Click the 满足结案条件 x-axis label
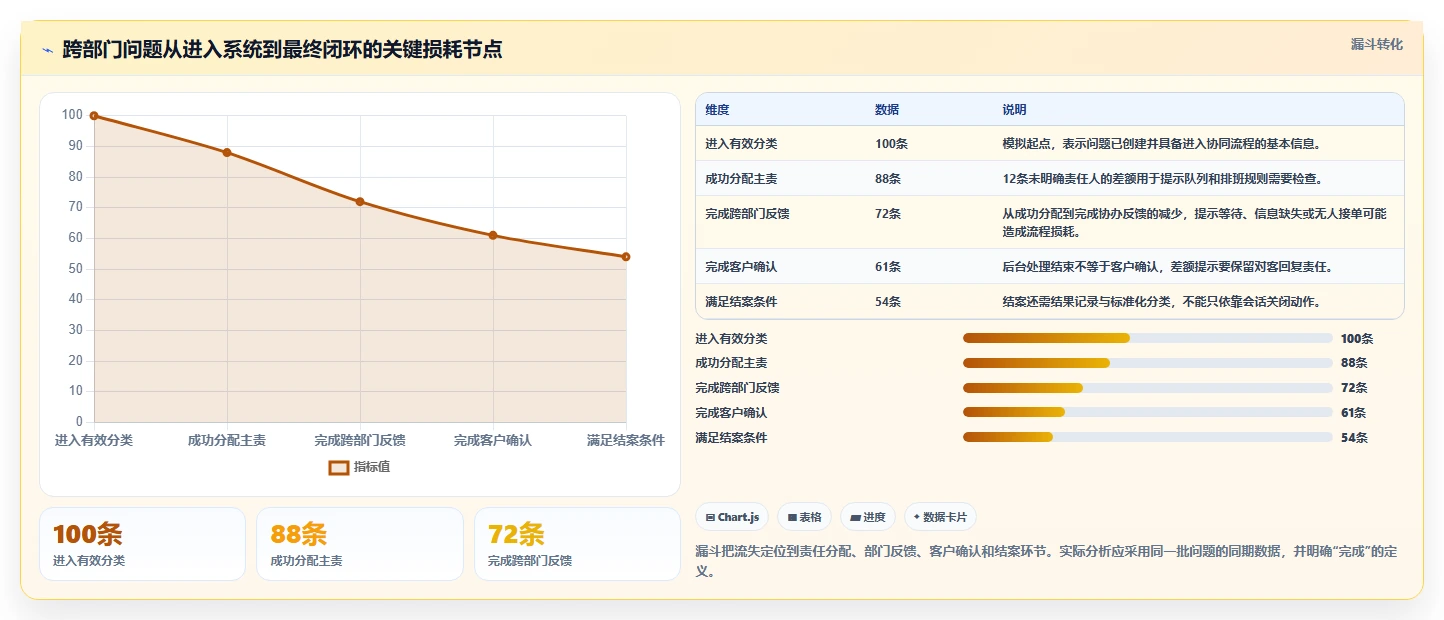The width and height of the screenshot is (1444, 620). click(626, 440)
